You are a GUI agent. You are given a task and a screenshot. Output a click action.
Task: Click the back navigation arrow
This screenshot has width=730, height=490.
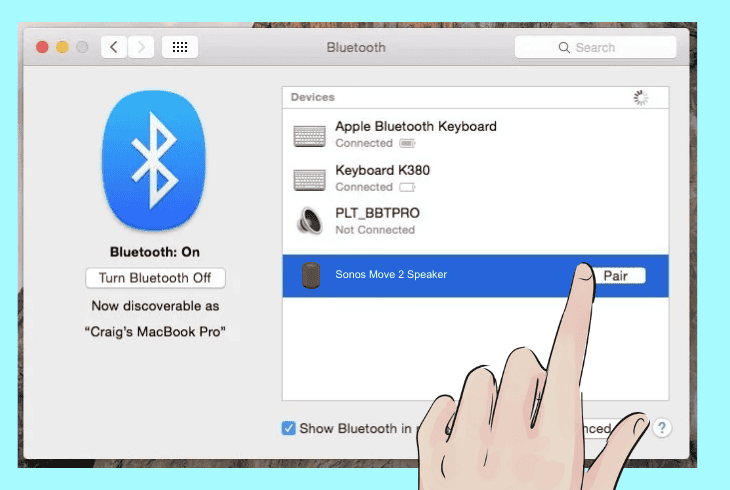click(x=114, y=47)
